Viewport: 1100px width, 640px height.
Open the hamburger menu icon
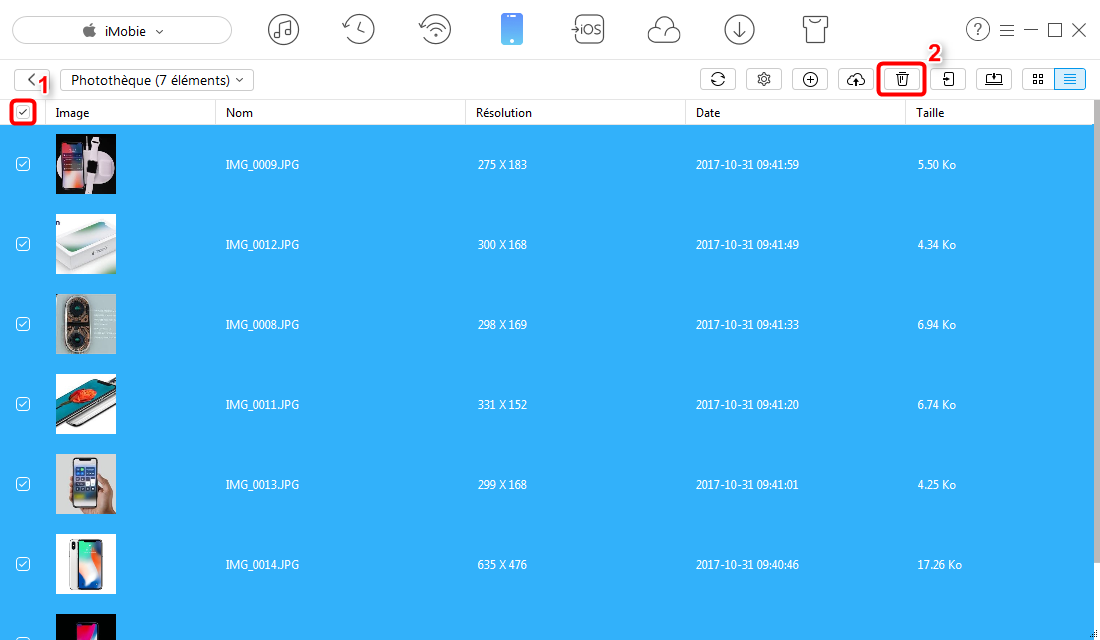(1007, 30)
